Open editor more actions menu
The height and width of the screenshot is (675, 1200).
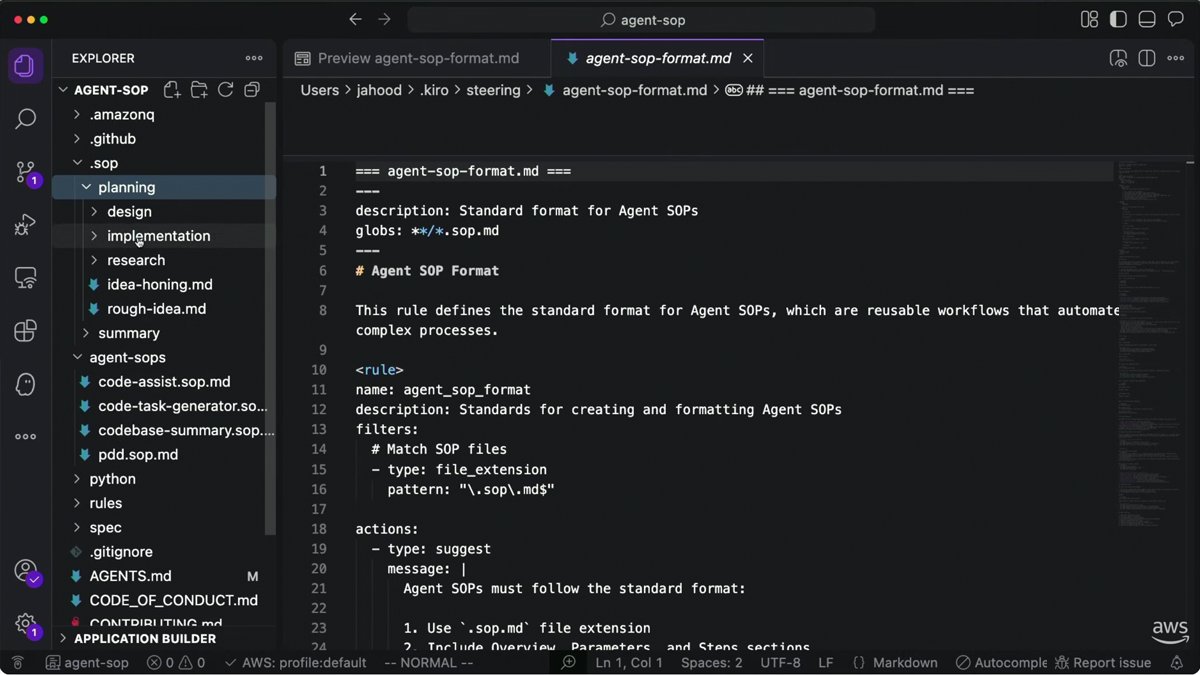[1176, 58]
